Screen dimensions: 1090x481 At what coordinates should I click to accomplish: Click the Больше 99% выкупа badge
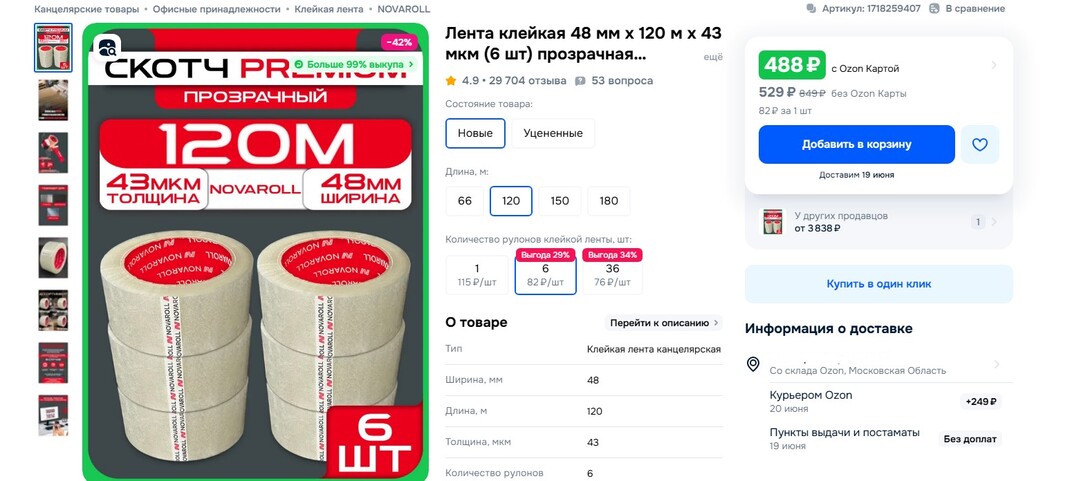tap(355, 64)
